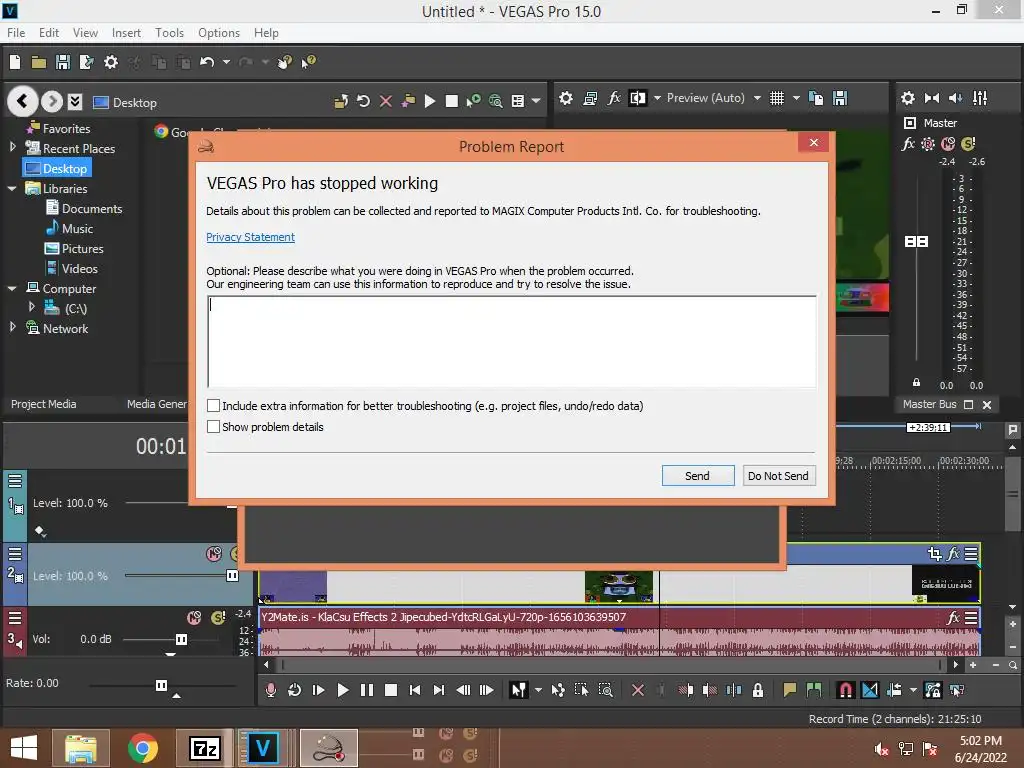The width and height of the screenshot is (1024, 768).
Task: Create a new project with New icon
Action: pos(15,62)
